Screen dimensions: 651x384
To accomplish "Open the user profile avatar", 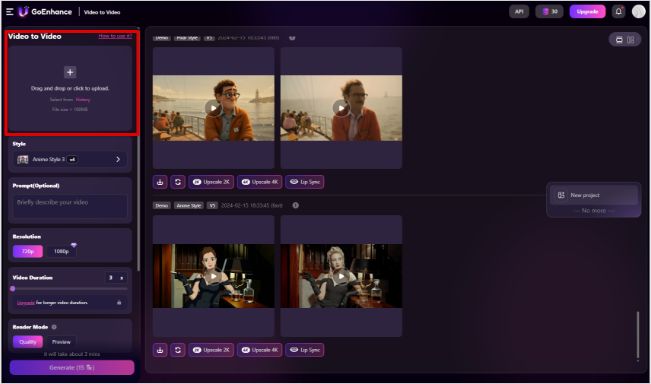I will [x=638, y=12].
